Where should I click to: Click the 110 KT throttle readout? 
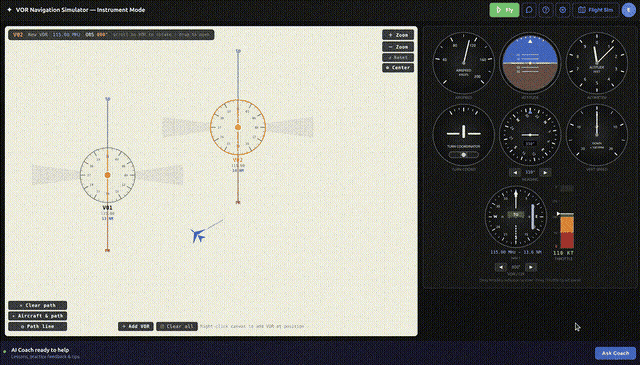pos(563,253)
